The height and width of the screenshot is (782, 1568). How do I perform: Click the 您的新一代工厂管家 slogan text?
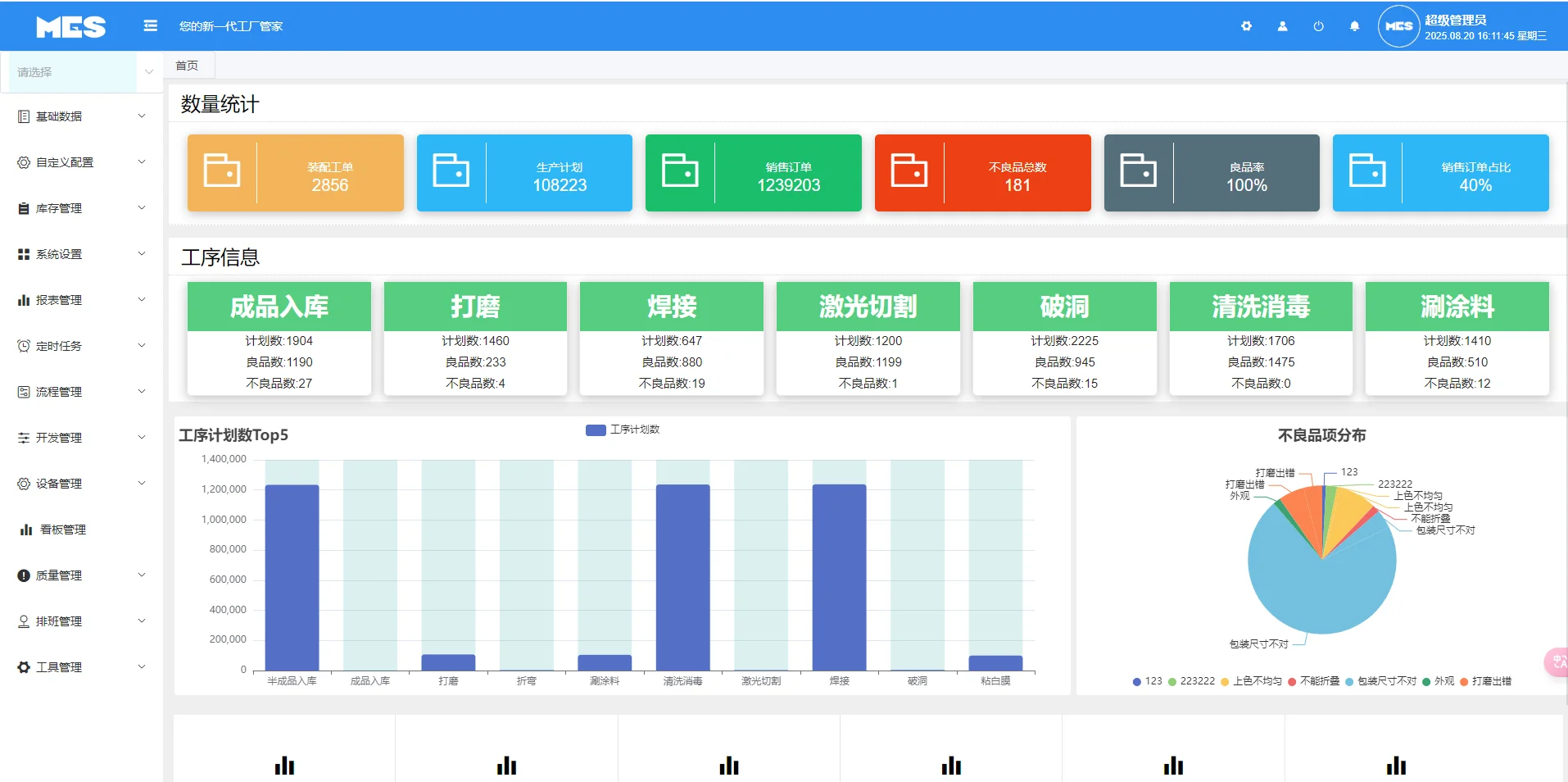tap(231, 26)
